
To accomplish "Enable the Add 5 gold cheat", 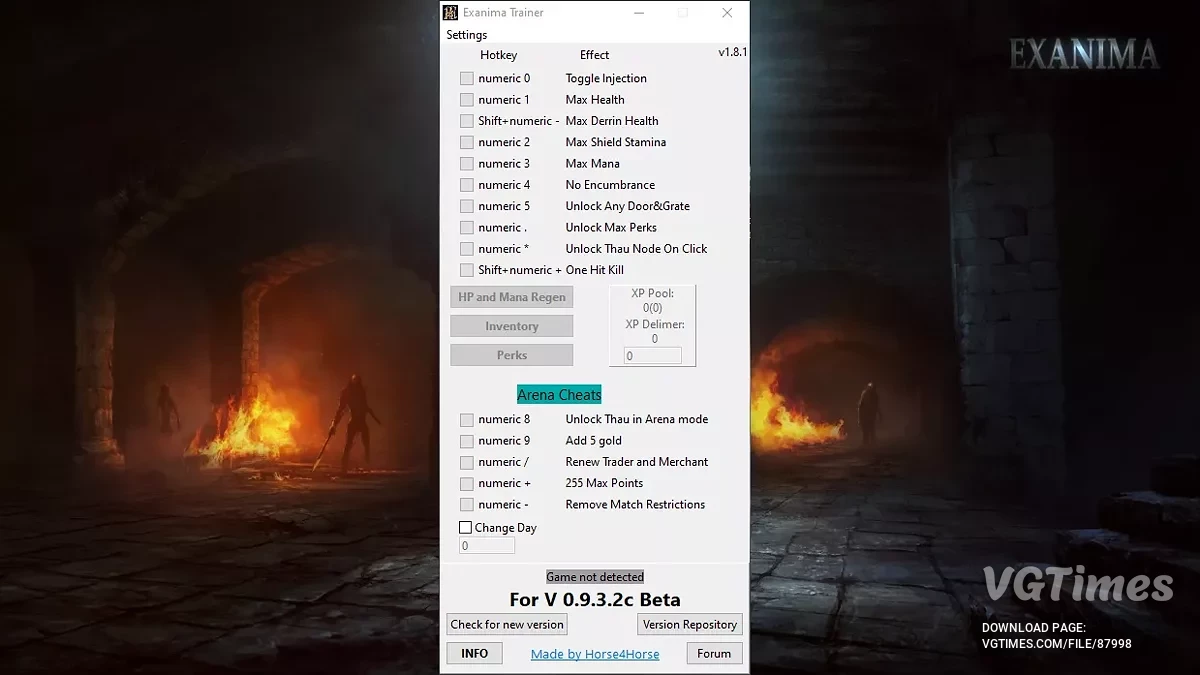I will (x=466, y=440).
